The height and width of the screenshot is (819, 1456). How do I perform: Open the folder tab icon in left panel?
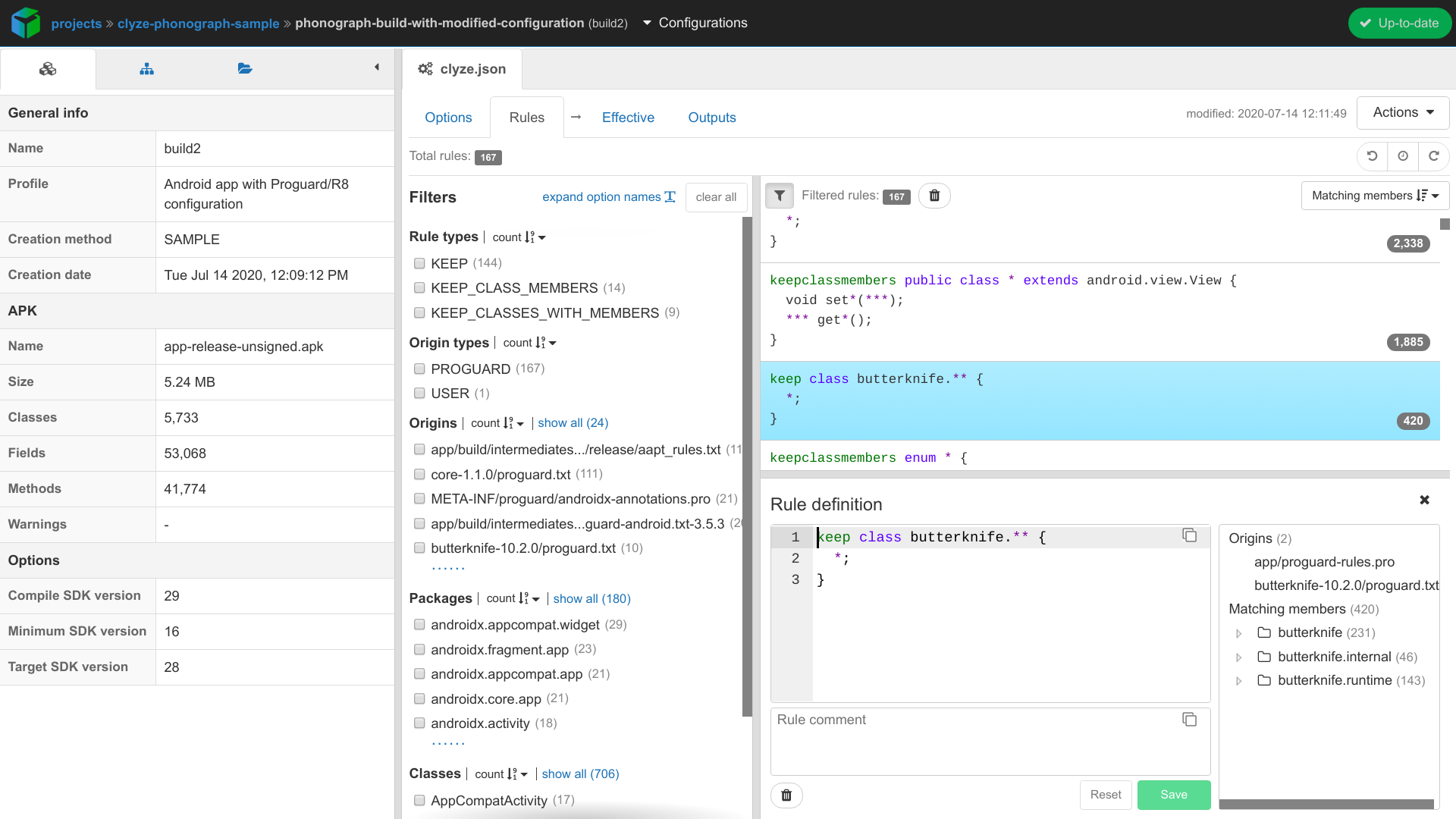pos(245,68)
